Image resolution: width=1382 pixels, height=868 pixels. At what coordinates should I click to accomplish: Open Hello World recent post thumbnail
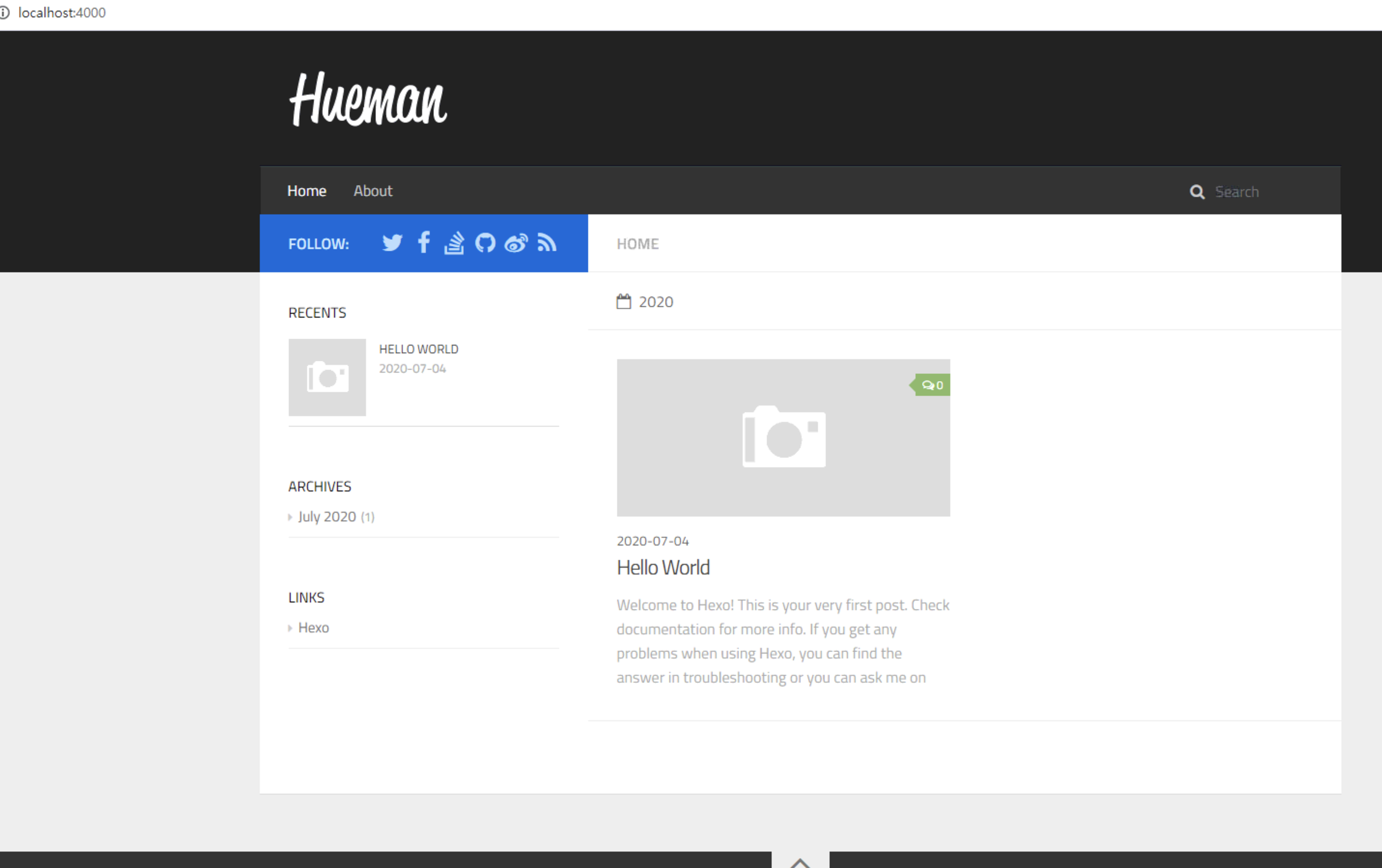coord(327,378)
